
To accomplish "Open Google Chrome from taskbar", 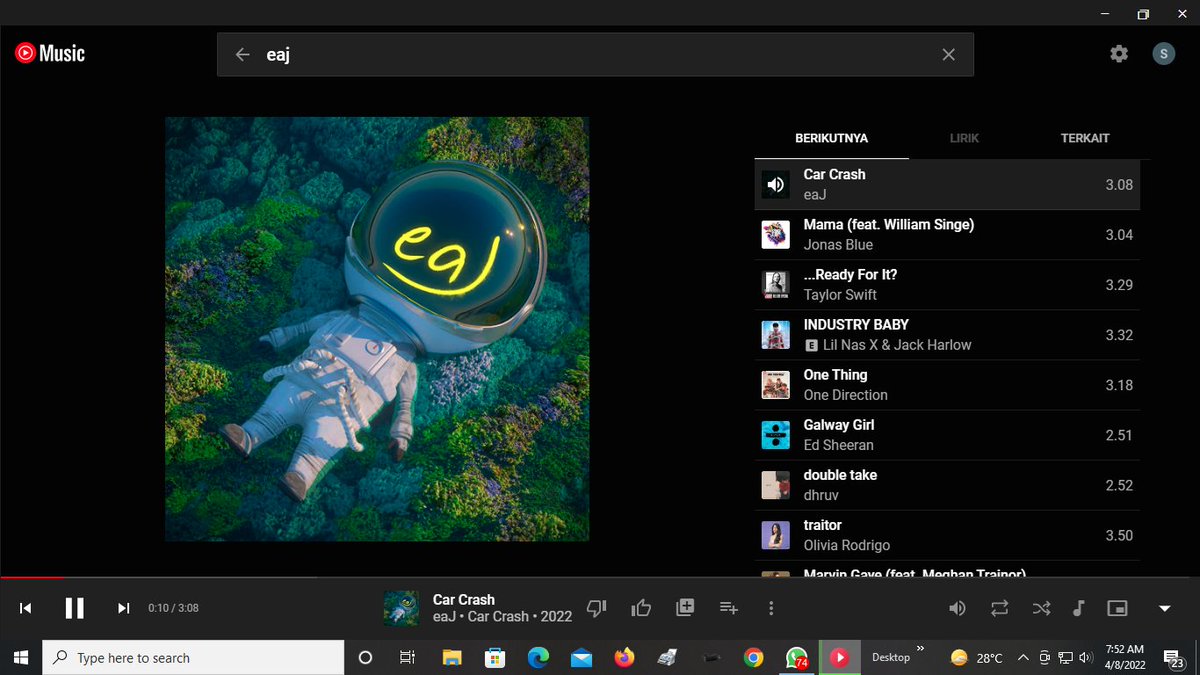I will (x=753, y=657).
